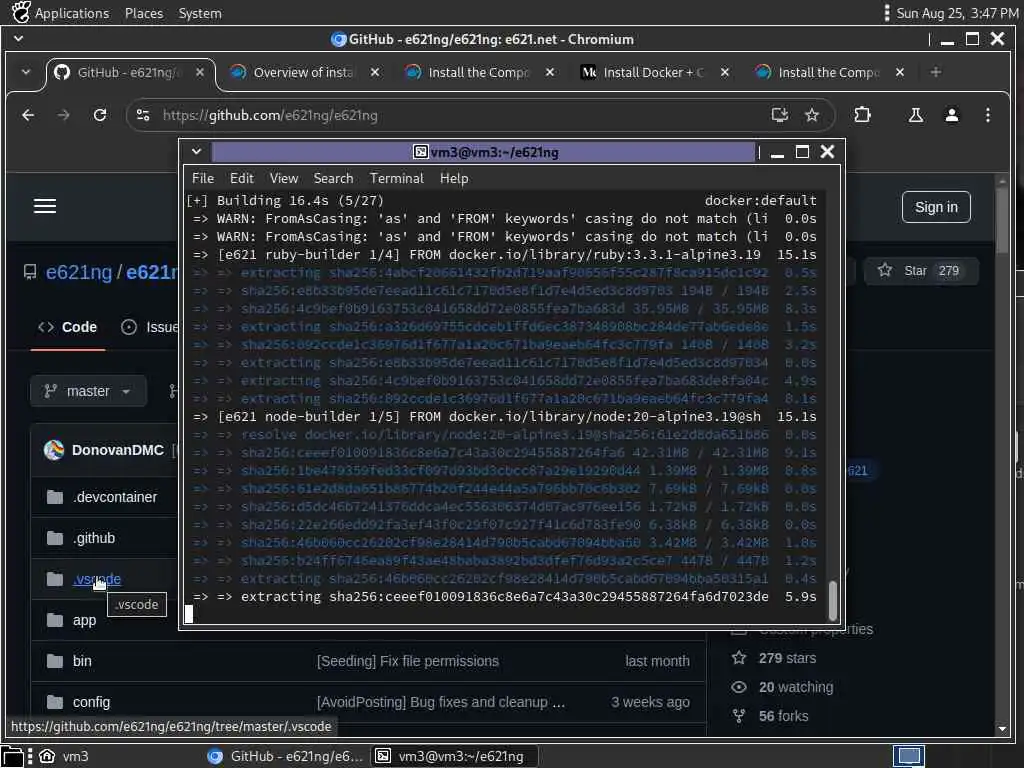This screenshot has height=768, width=1024.
Task: Click the fork icon next to 56 forks
Action: 739,716
